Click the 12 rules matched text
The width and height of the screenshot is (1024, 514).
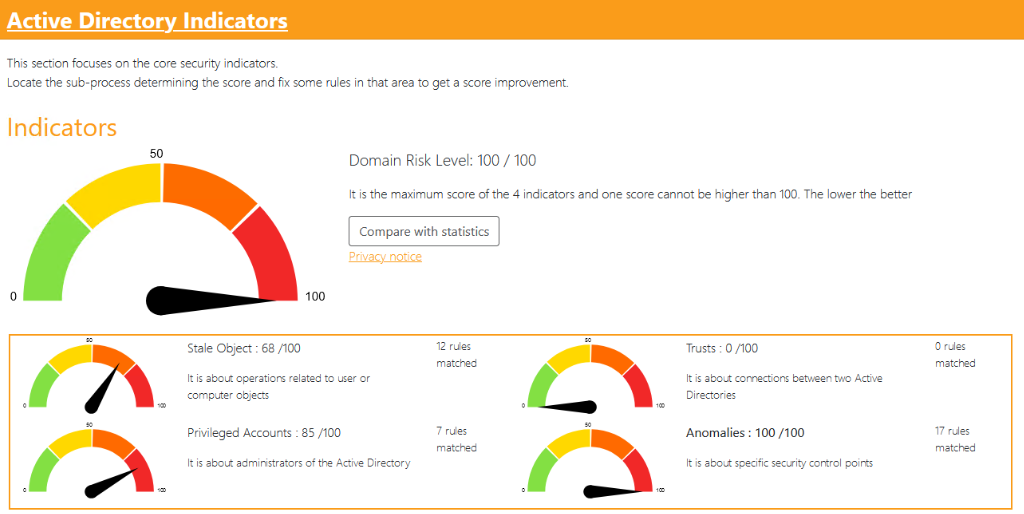[x=456, y=355]
